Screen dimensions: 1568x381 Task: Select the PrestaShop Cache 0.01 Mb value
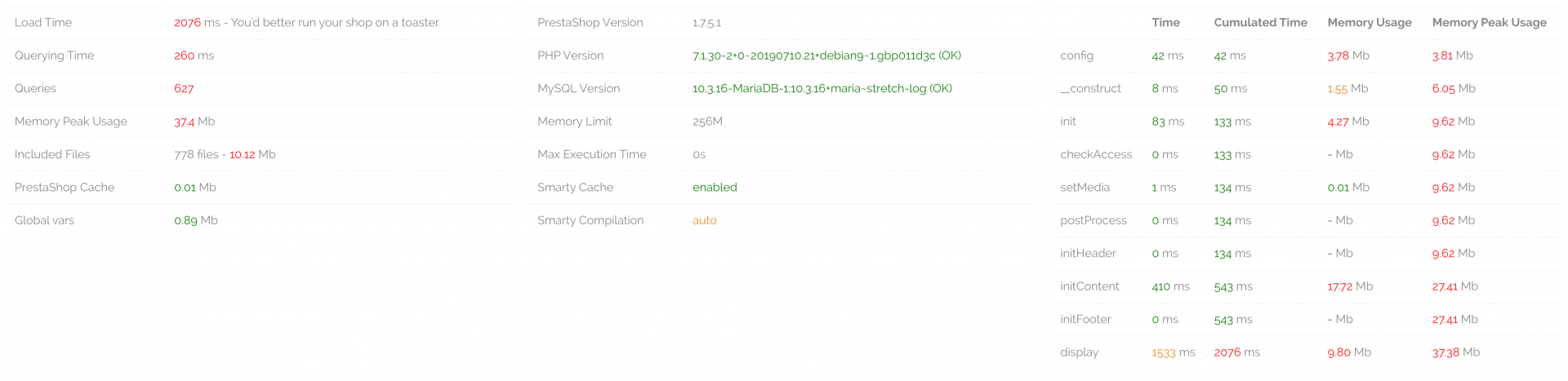coord(195,188)
